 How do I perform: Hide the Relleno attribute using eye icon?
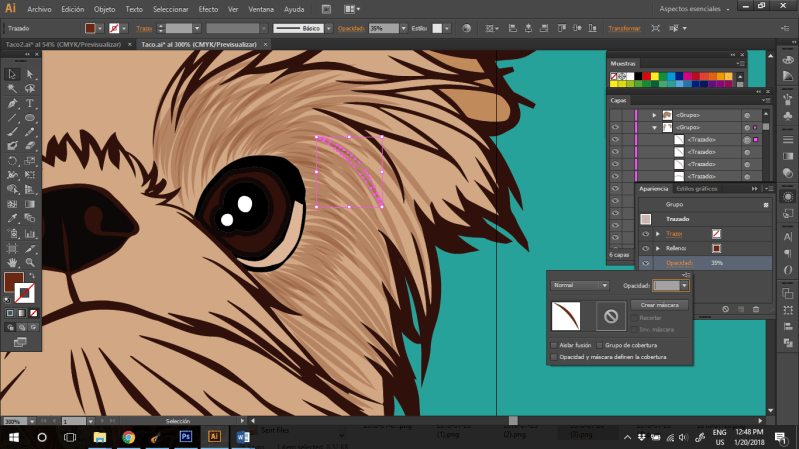645,248
